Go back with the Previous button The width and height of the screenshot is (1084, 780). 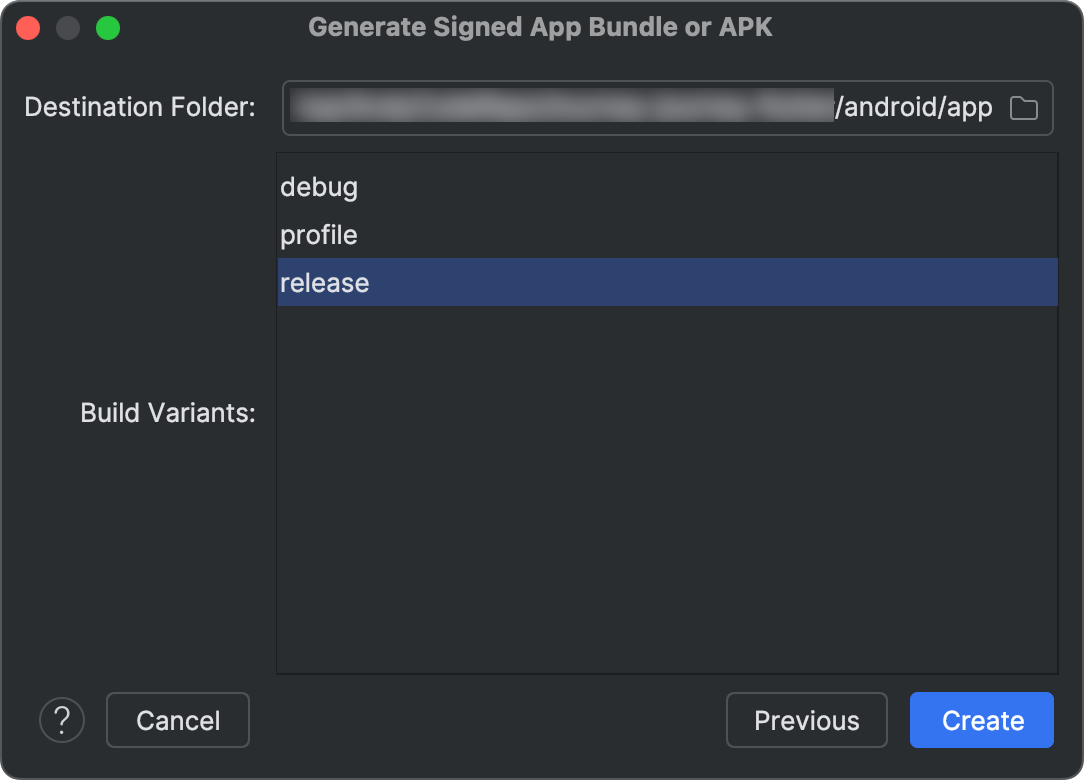point(807,720)
